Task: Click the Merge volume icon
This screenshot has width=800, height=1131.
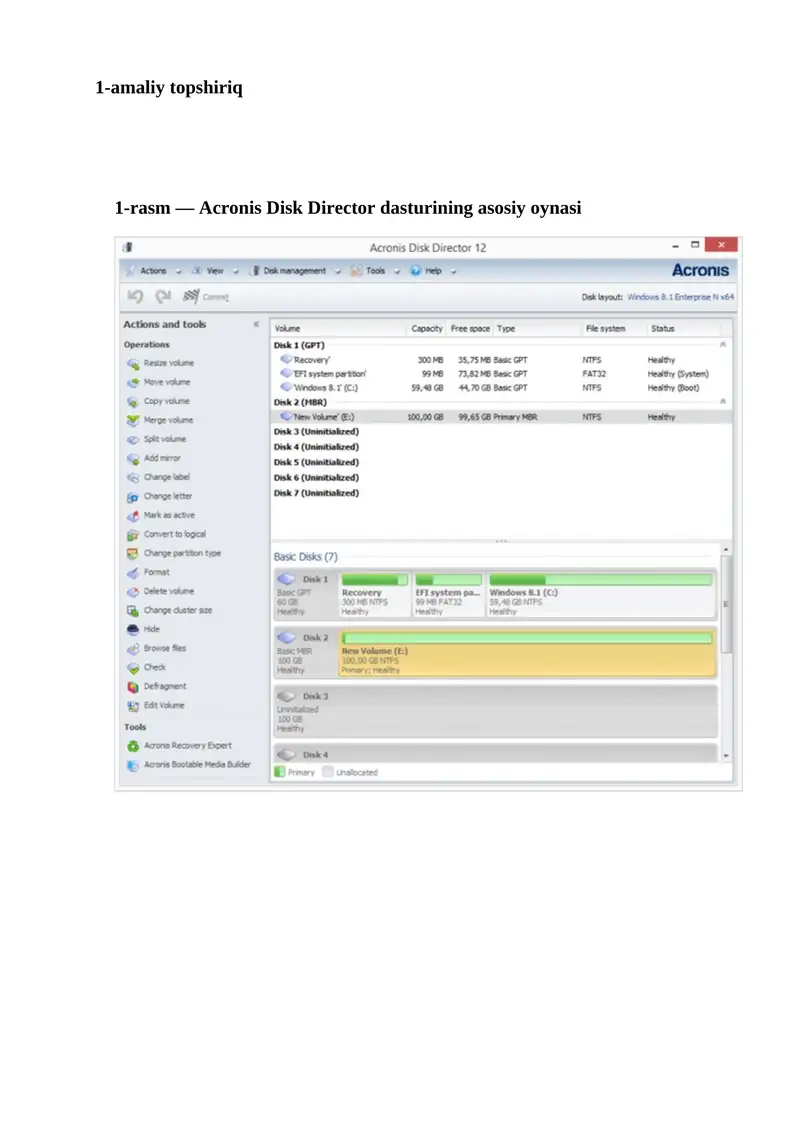Action: (133, 420)
